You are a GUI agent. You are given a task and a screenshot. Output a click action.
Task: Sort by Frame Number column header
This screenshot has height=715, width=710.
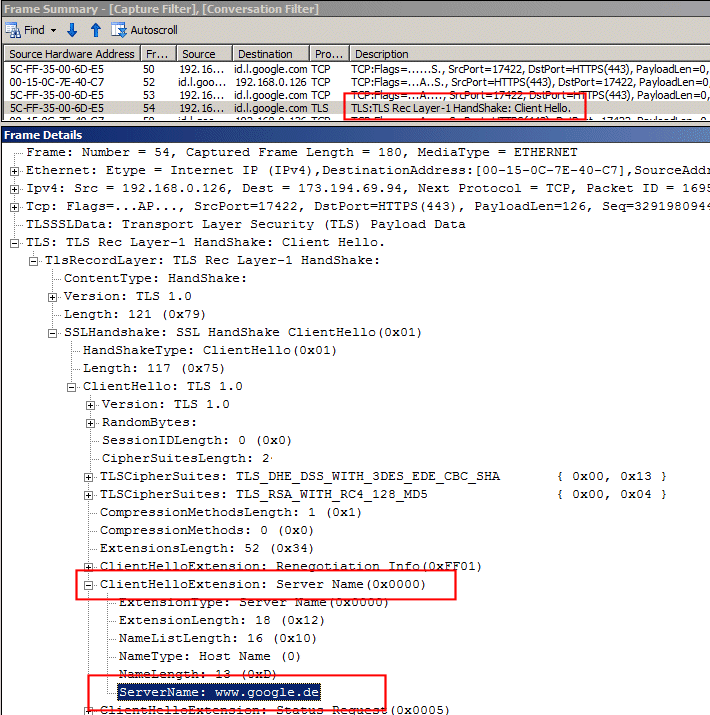click(158, 54)
